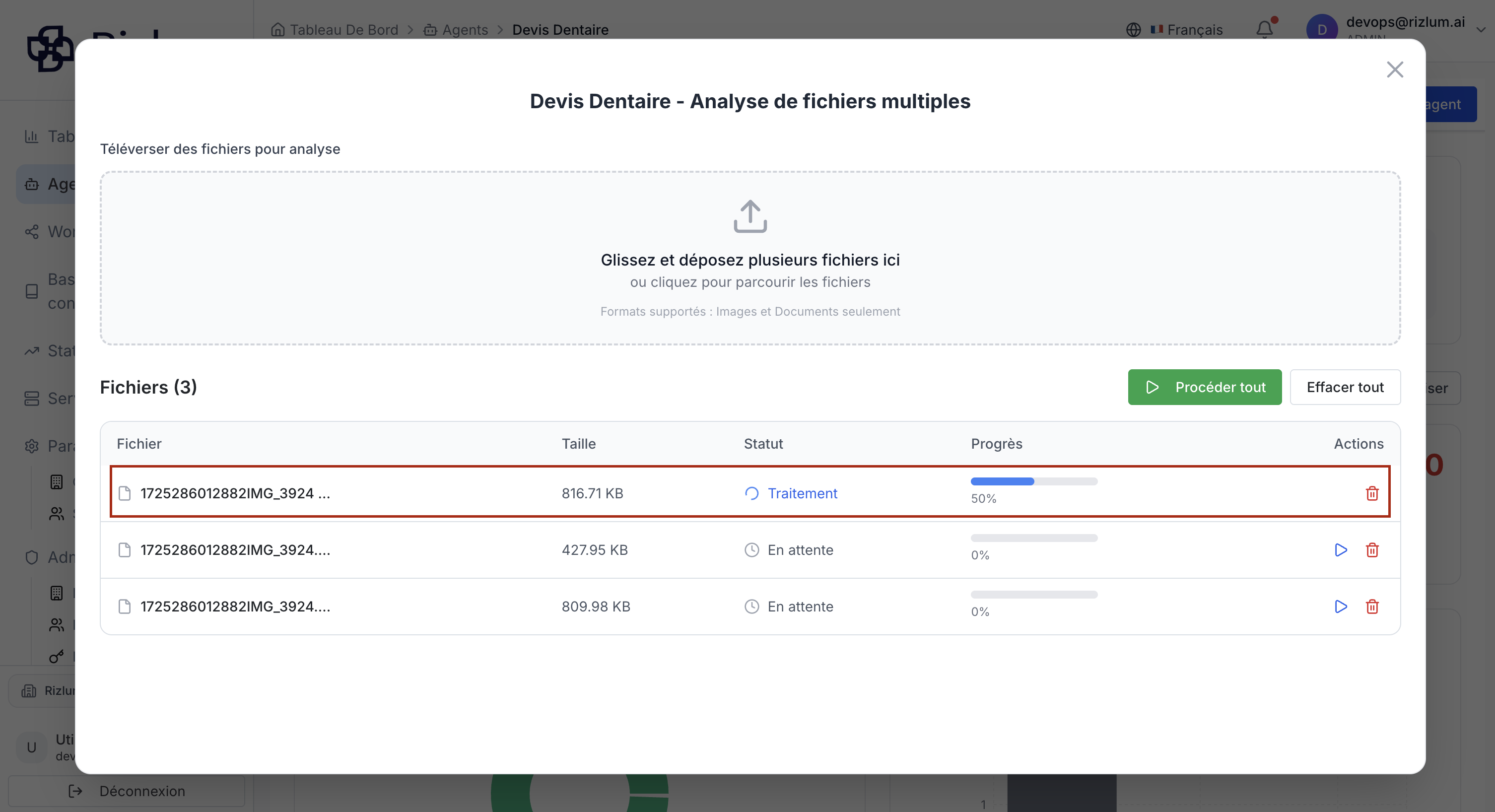
Task: Click the dashboard chart icon in sidebar
Action: click(31, 136)
